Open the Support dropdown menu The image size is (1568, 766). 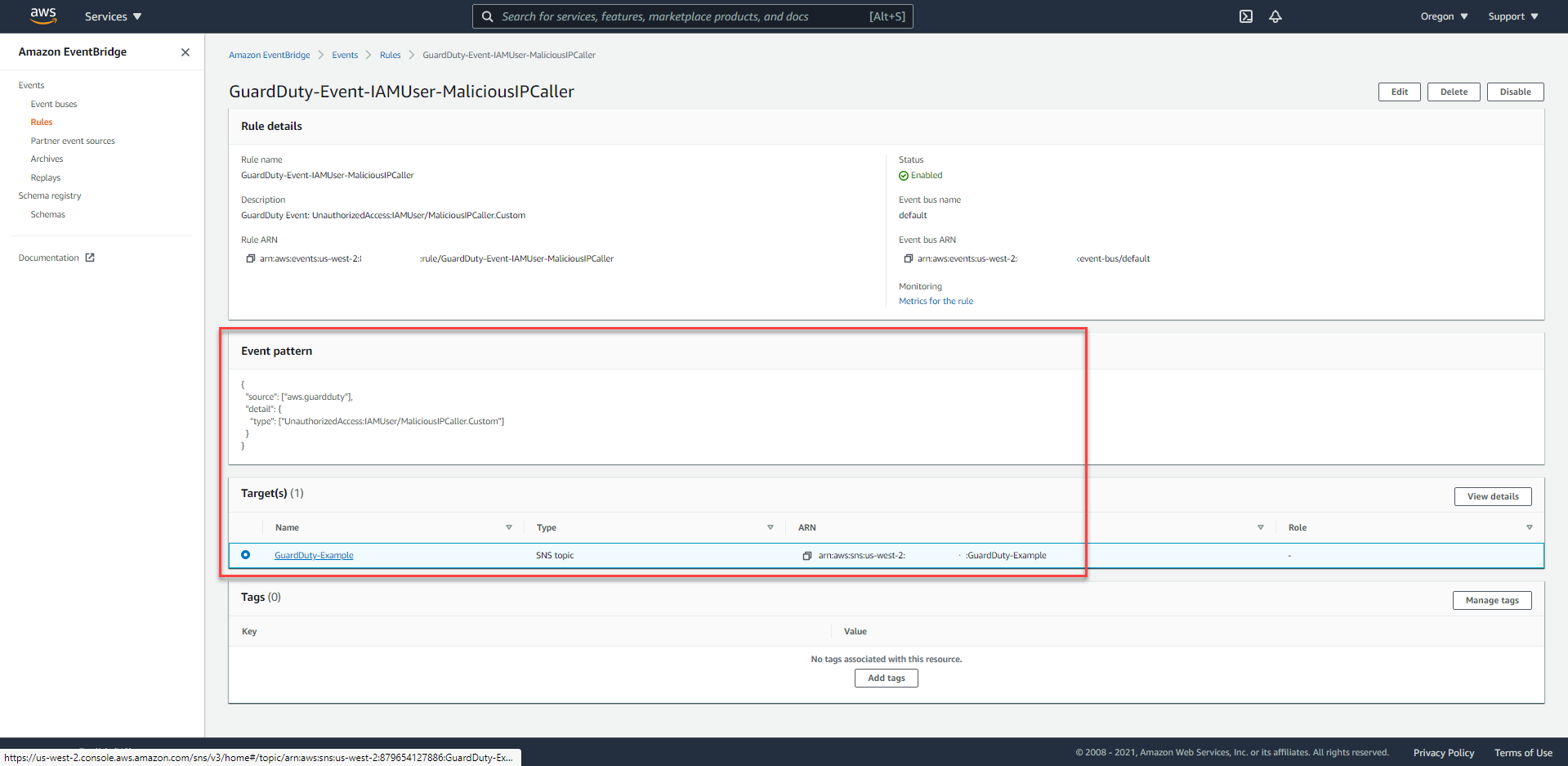(x=1512, y=16)
